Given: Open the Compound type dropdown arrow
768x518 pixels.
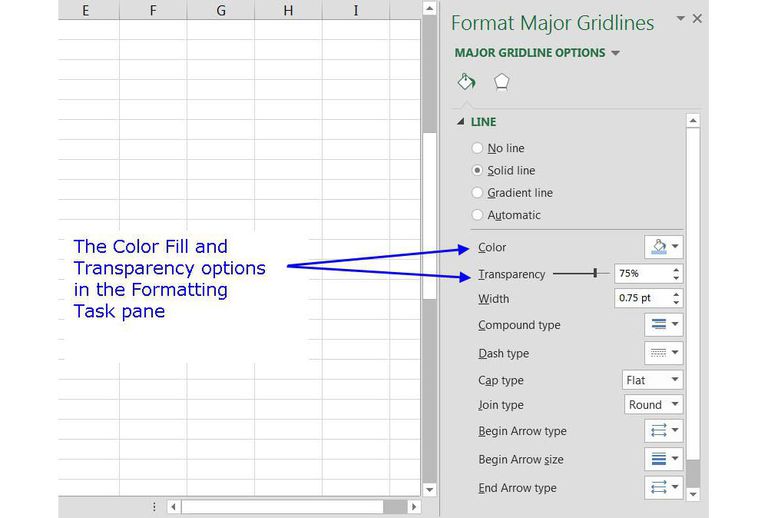Looking at the screenshot, I should tap(675, 324).
